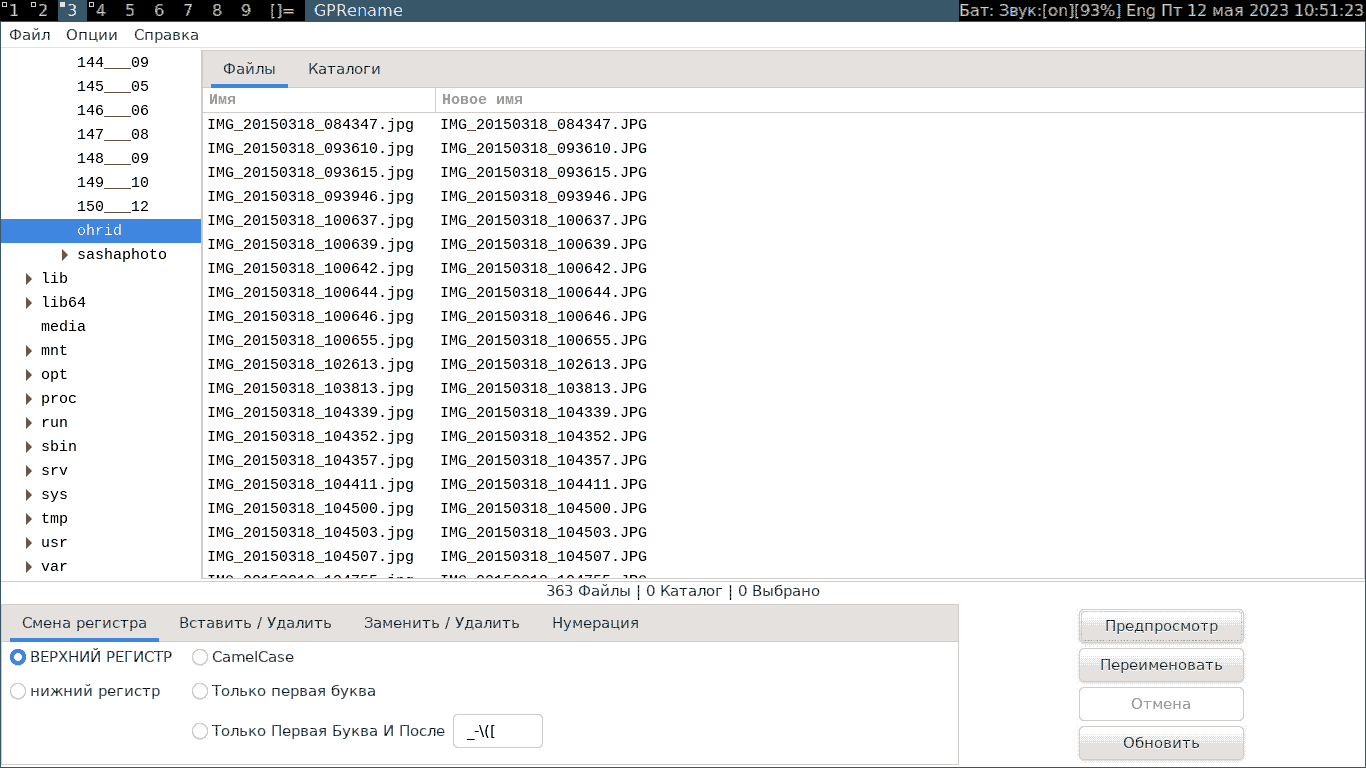Viewport: 1366px width, 768px height.
Task: Select file IMG_20150318_100637.jpg in the list
Action: 311,221
